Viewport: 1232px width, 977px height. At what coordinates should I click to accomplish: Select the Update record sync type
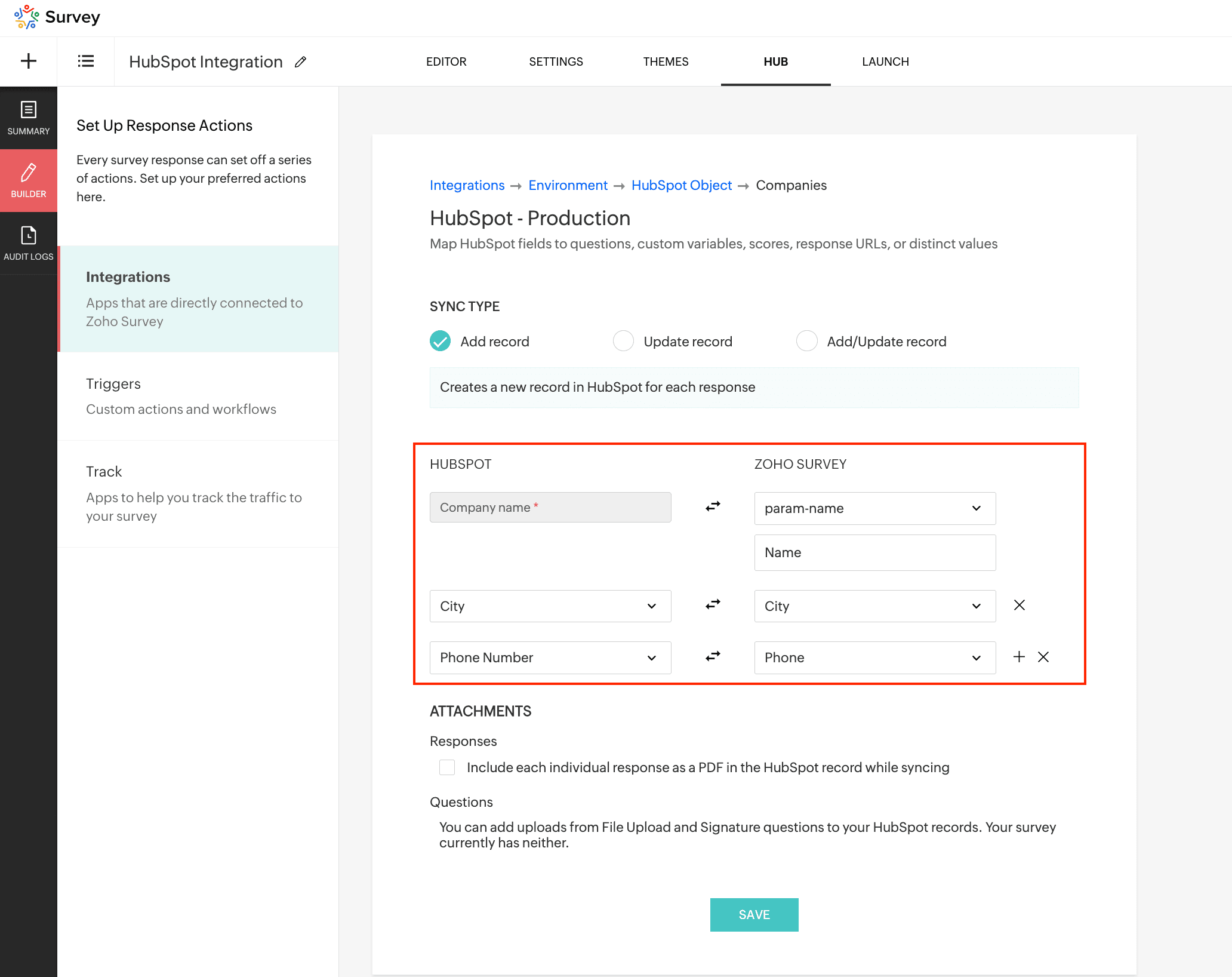point(624,341)
